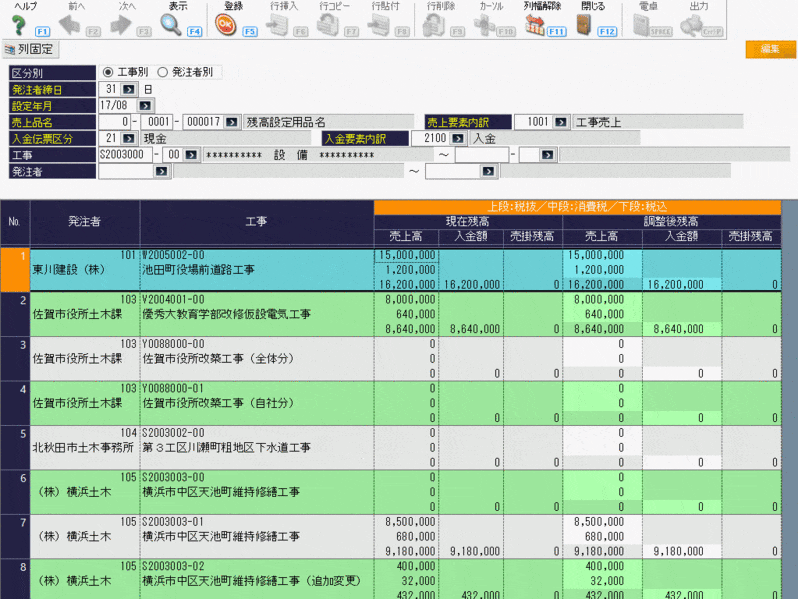798x599 pixels.
Task: Open the 発注者締日 day picker arrow
Action: pos(129,90)
